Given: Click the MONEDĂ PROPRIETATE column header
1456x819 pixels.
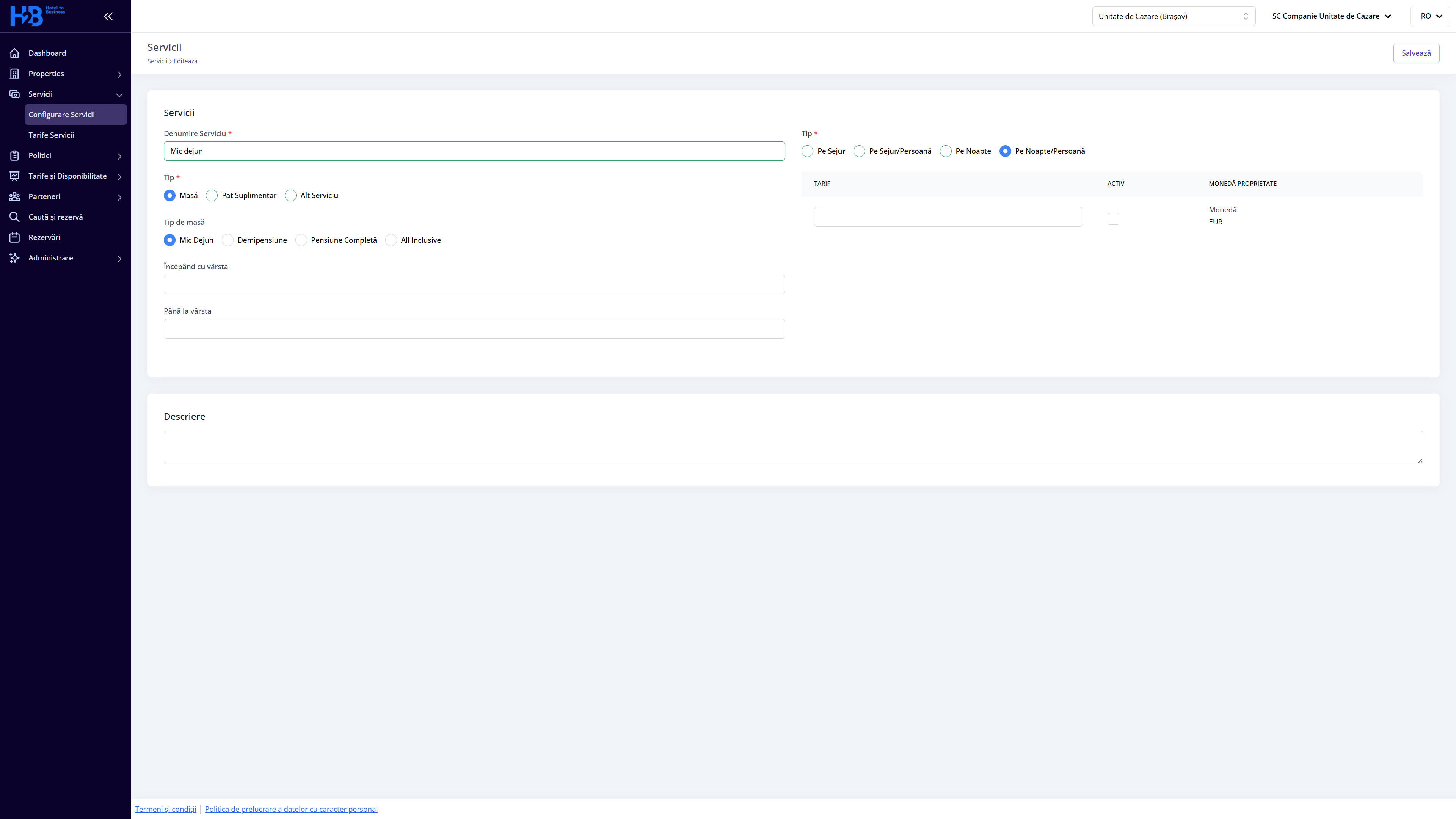Looking at the screenshot, I should 1243,184.
